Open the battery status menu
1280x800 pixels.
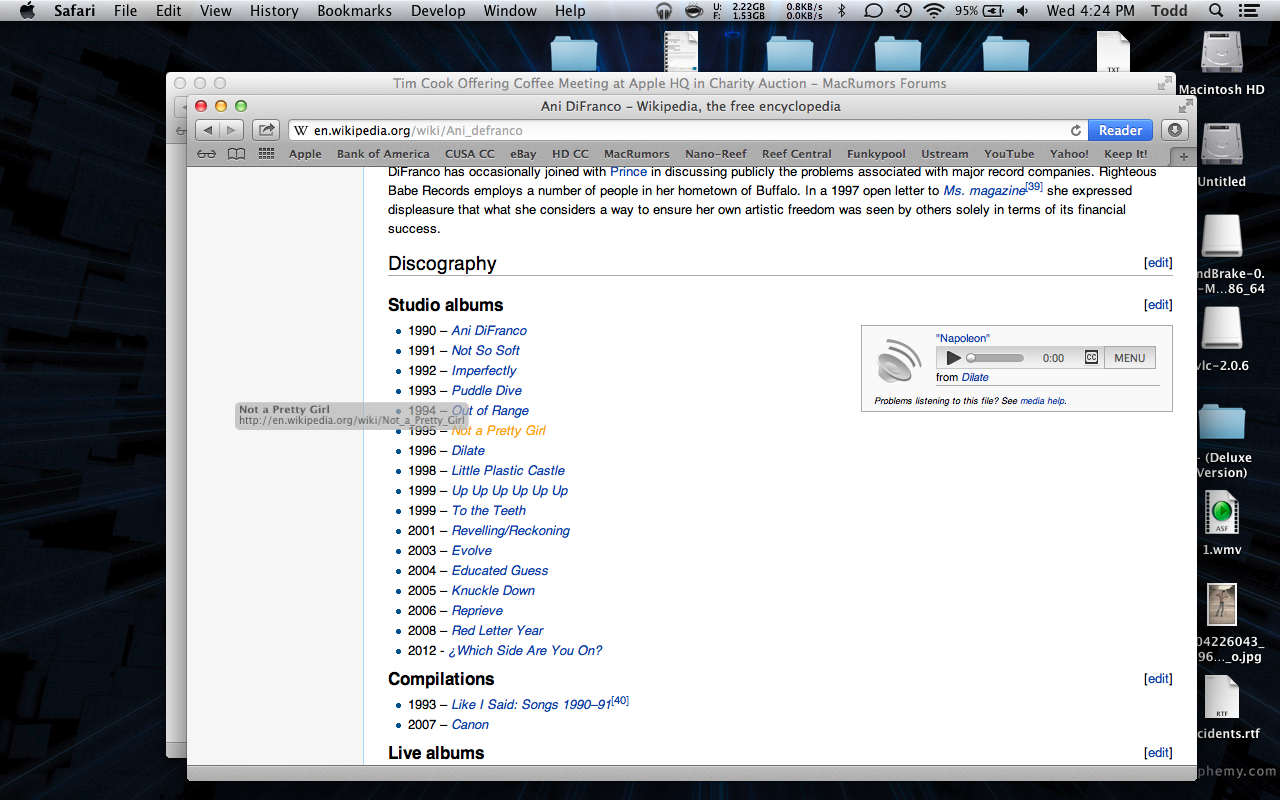(979, 11)
